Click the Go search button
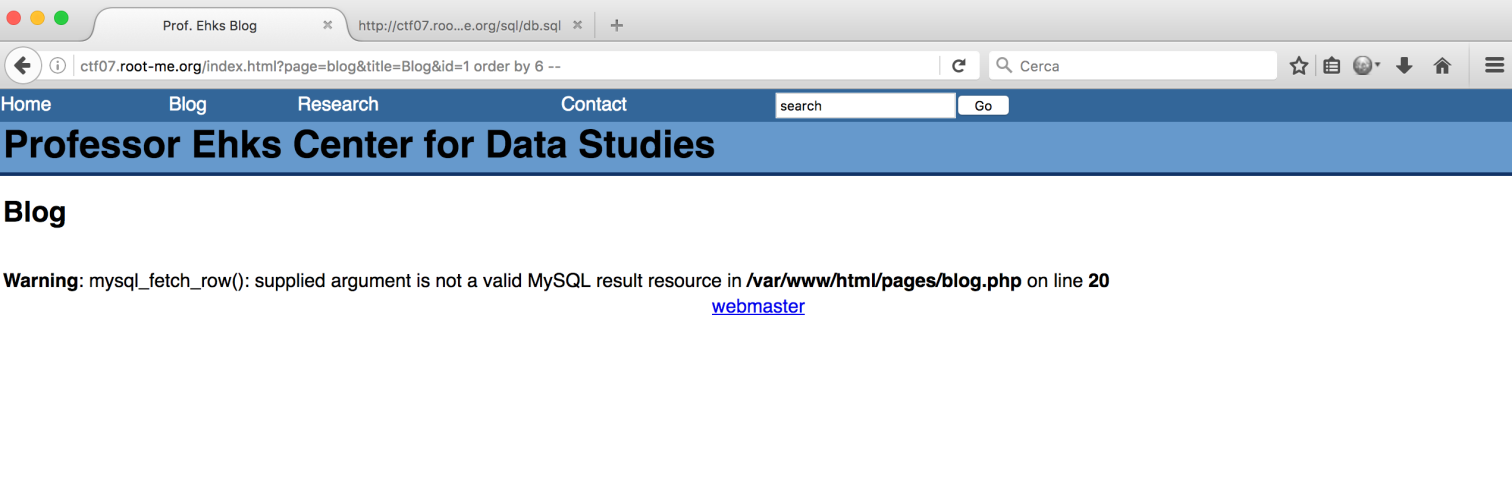Image resolution: width=1512 pixels, height=482 pixels. [x=983, y=106]
